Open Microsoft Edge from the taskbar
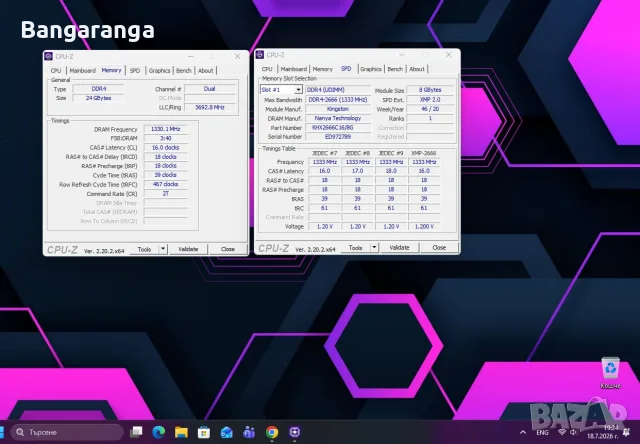Viewport: 640px width, 444px height. click(158, 432)
